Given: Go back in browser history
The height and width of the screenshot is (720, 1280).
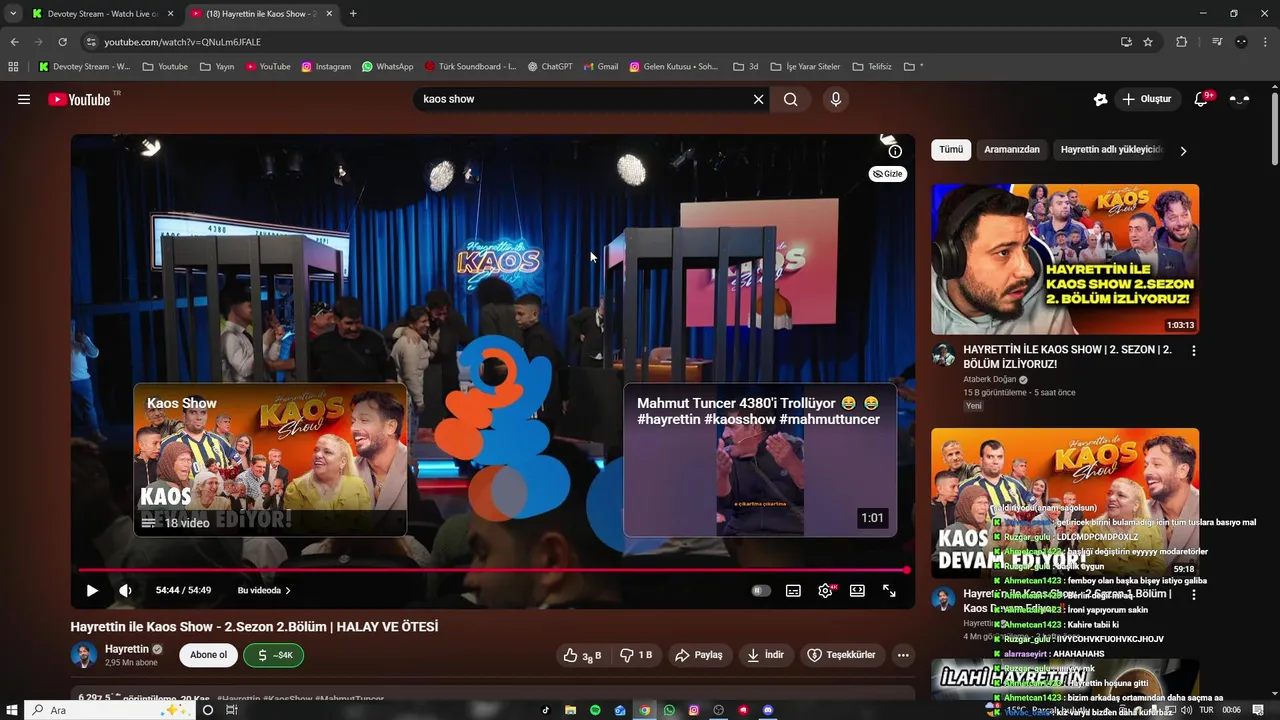Looking at the screenshot, I should pyautogui.click(x=14, y=42).
